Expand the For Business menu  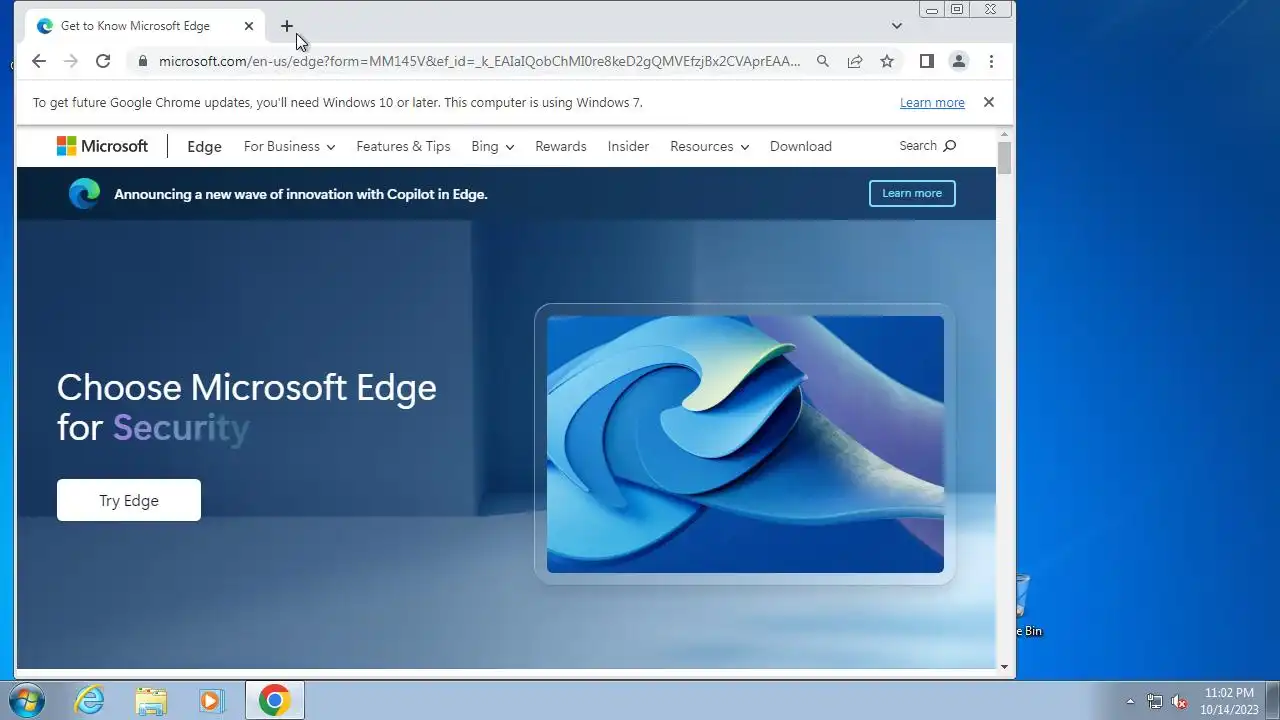pos(290,146)
